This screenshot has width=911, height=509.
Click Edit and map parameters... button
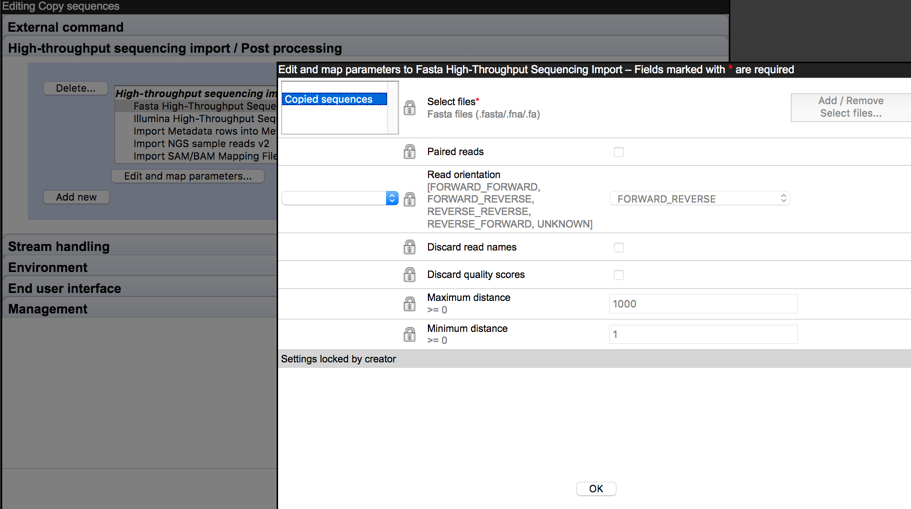(x=188, y=176)
